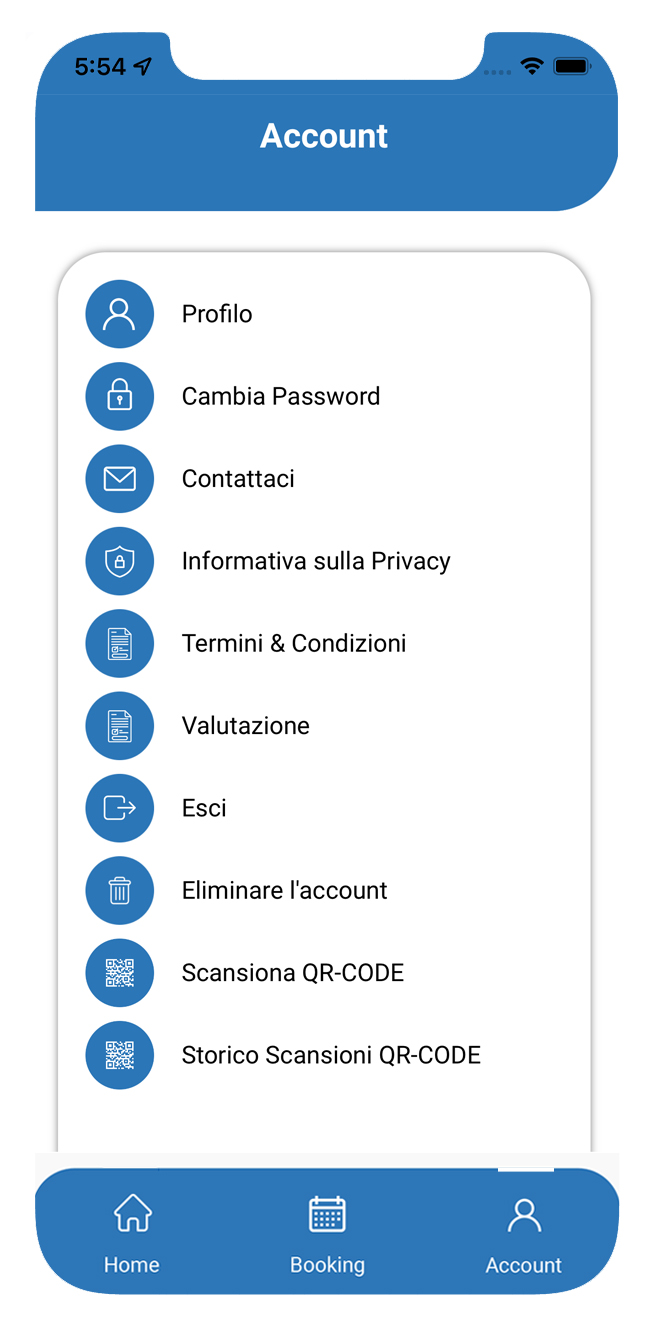Tap the Termini & Condizioni document icon
This screenshot has width=656, height=1326.
(x=120, y=644)
